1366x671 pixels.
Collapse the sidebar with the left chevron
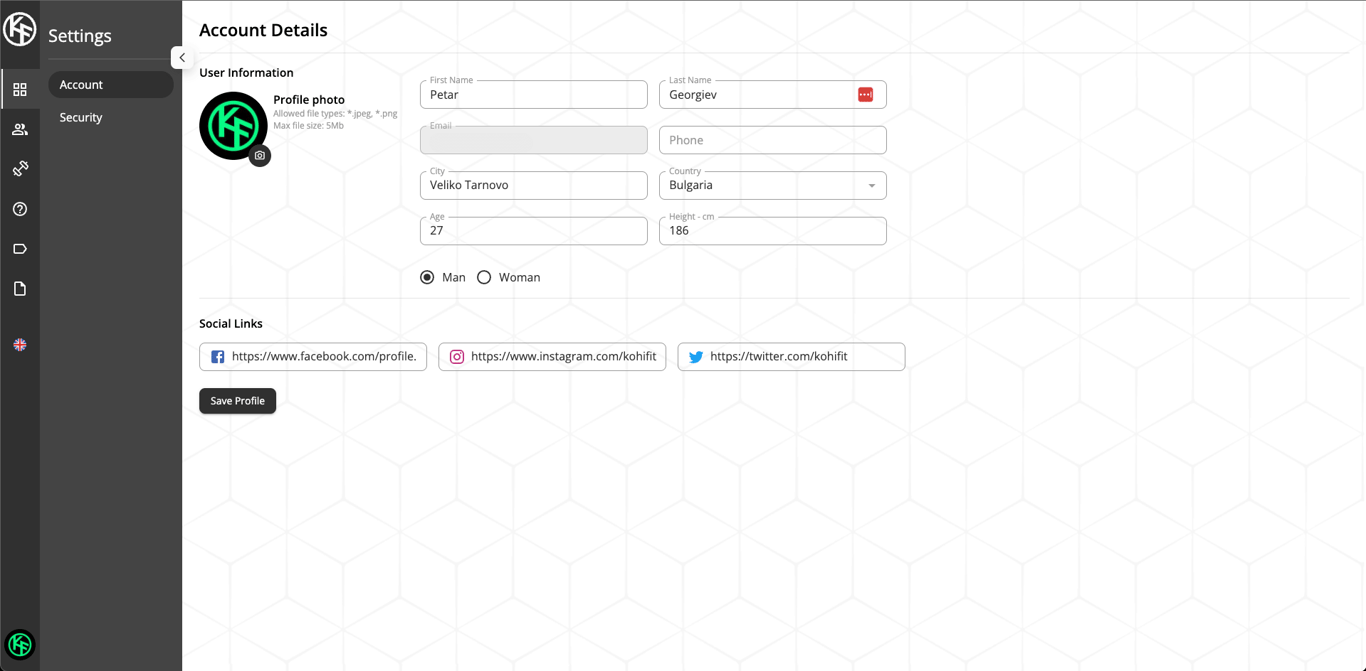coord(182,57)
